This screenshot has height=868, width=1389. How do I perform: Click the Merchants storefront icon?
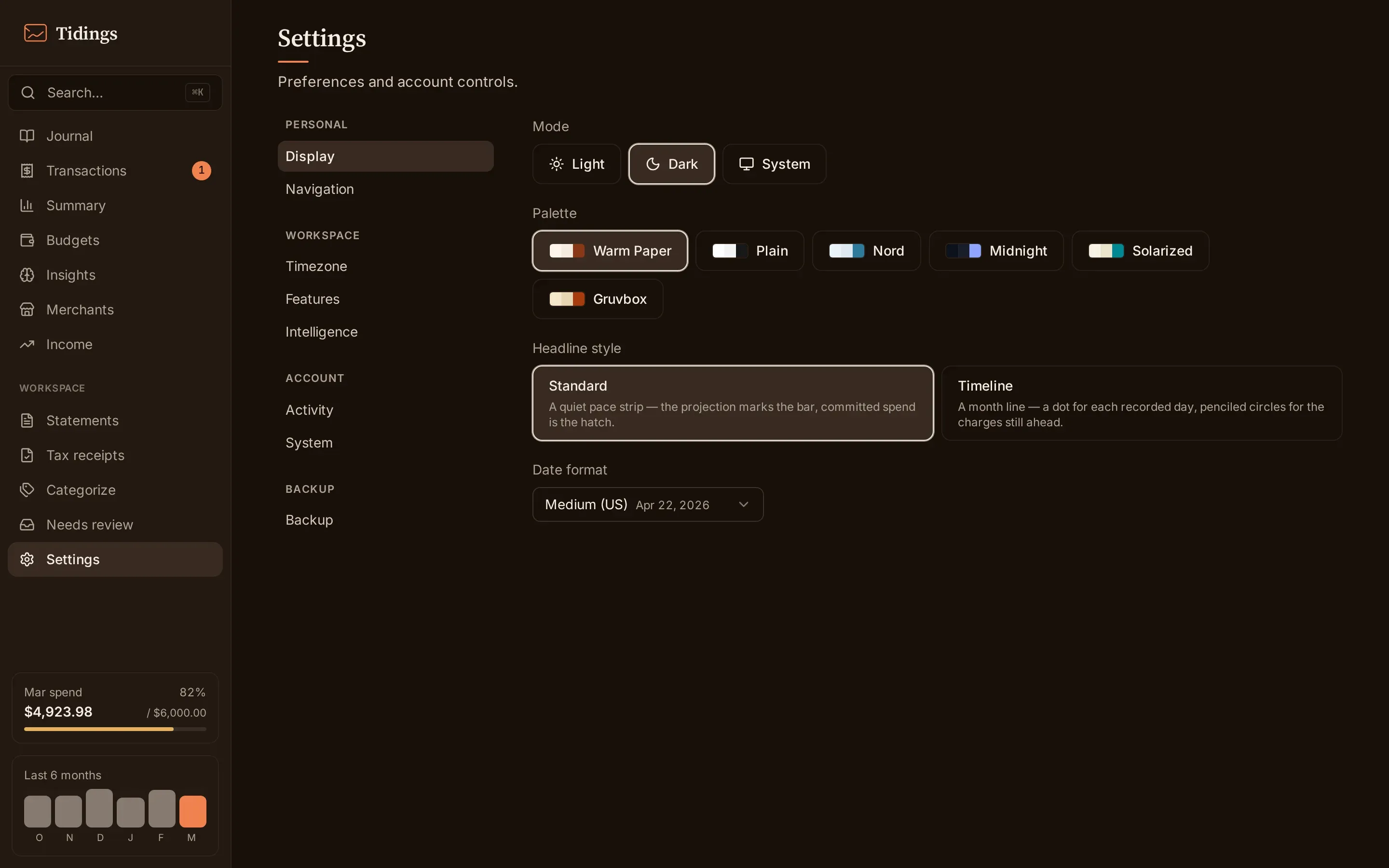pyautogui.click(x=27, y=310)
